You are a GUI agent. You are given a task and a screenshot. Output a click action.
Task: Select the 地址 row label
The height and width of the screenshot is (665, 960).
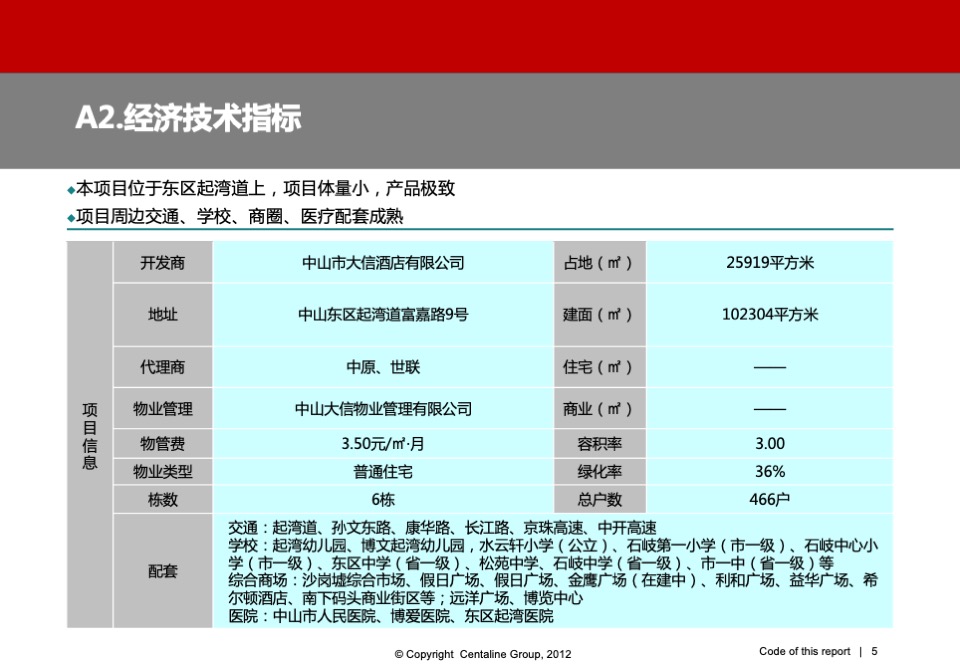pyautogui.click(x=163, y=314)
